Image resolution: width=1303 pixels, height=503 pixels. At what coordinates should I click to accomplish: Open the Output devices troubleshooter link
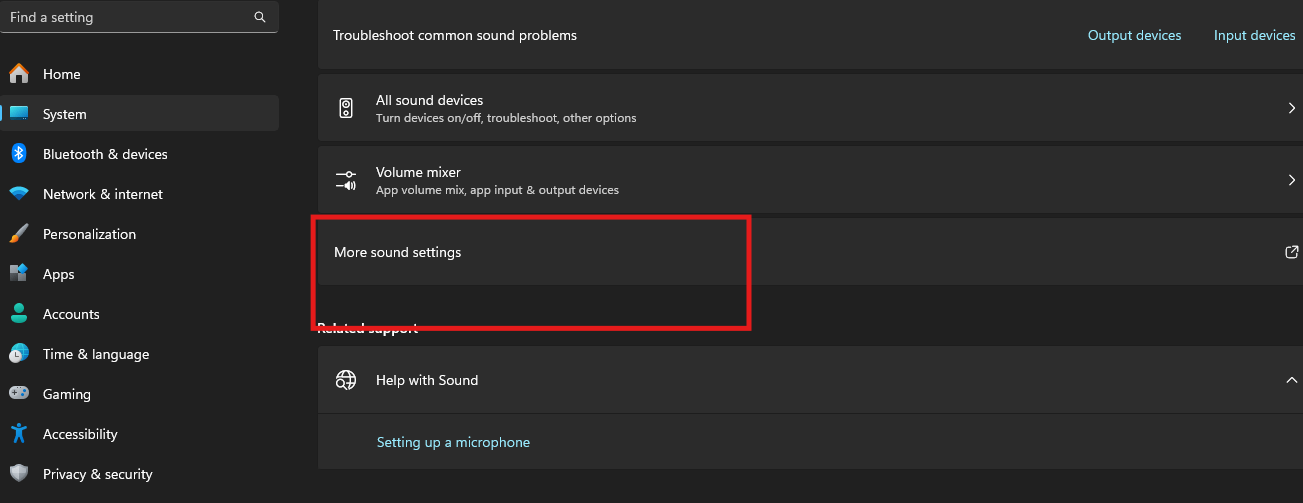pos(1134,35)
